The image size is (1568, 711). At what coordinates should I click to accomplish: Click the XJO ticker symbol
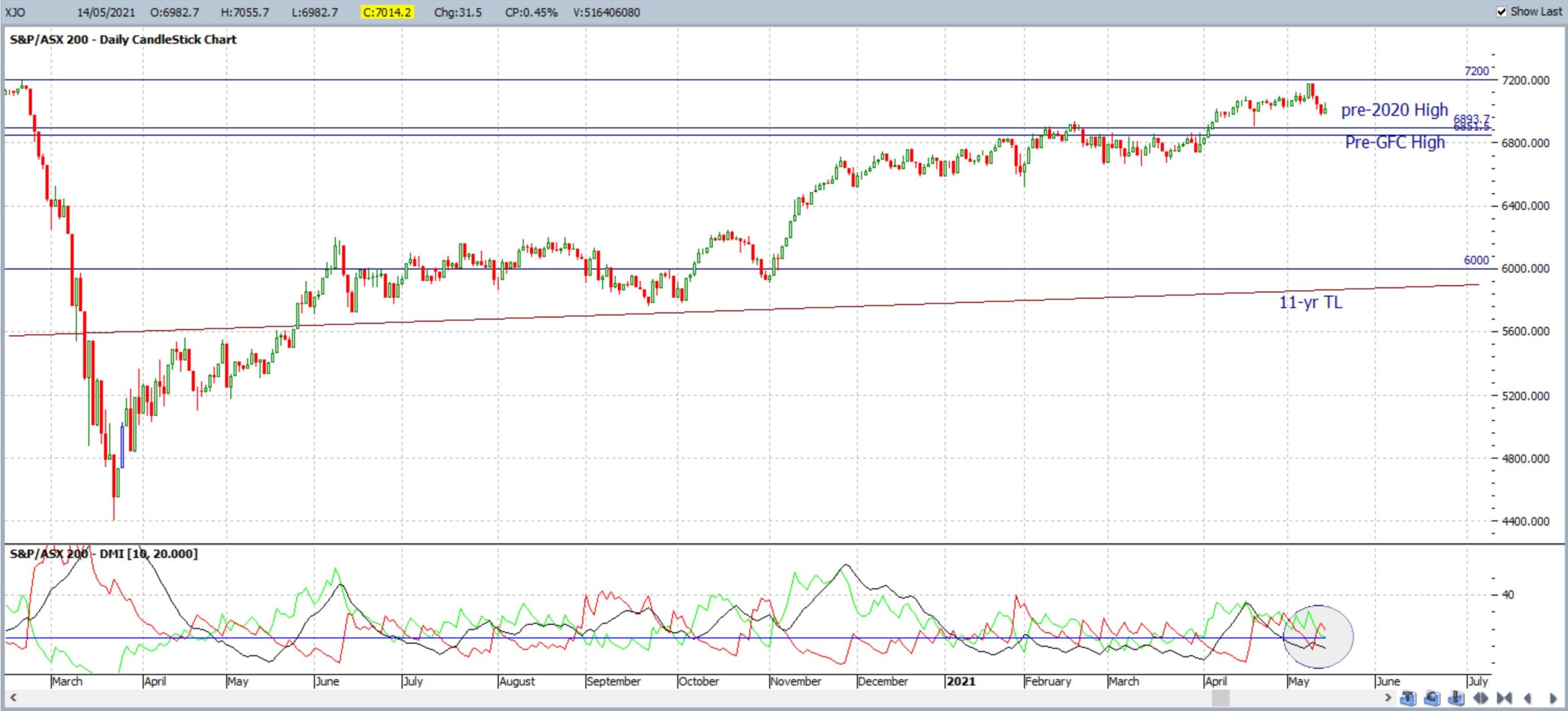14,13
